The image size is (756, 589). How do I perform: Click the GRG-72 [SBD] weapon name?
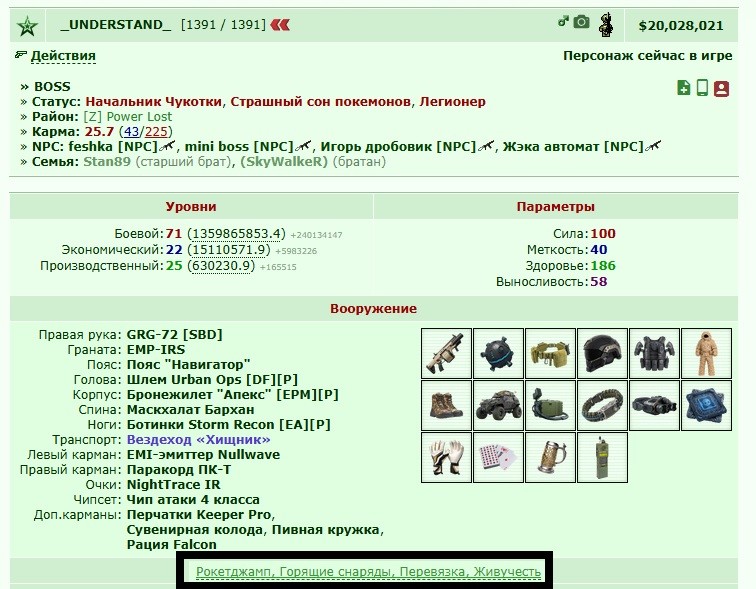pyautogui.click(x=175, y=335)
